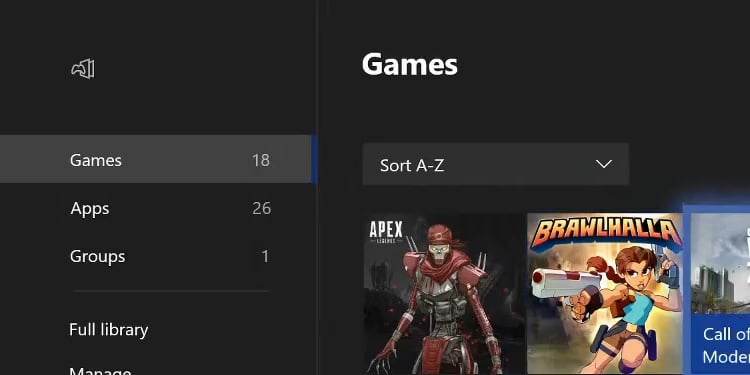Launch the Apex Legends game tile

444,294
